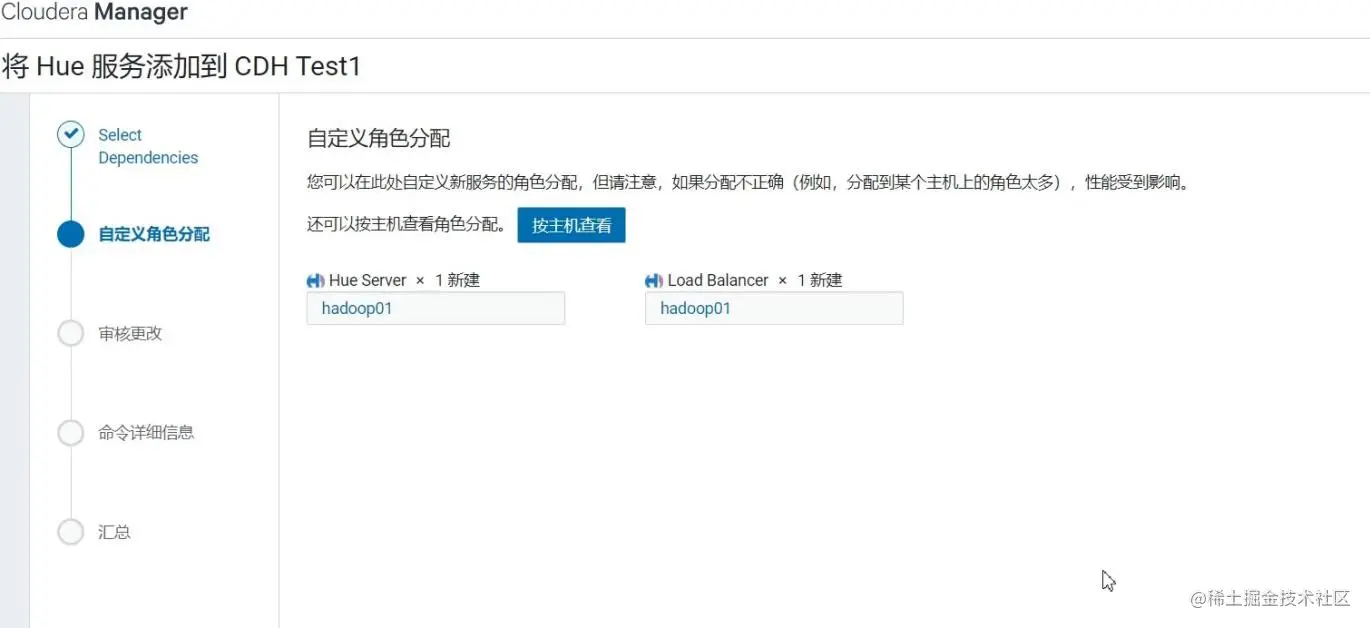Click the empty circle beside 汇总

(70, 532)
